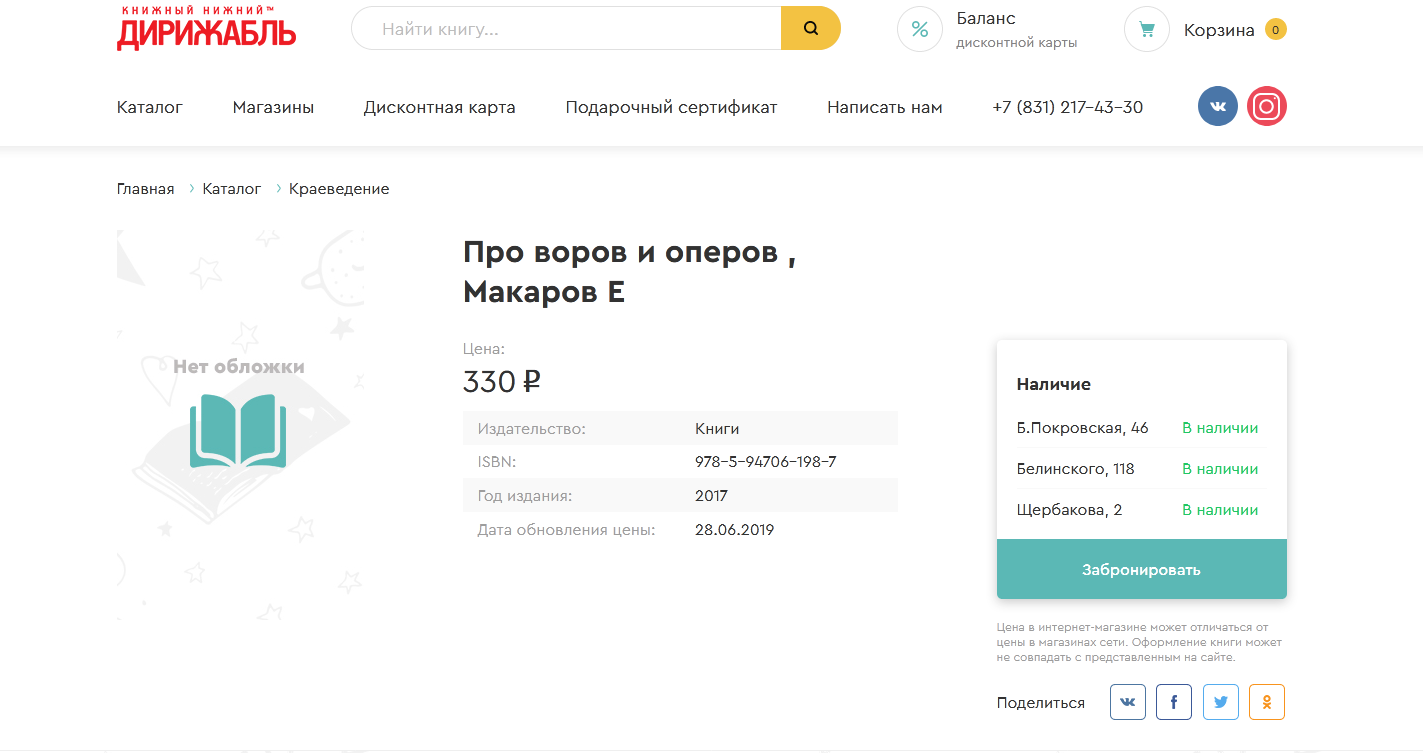Go to Главная via breadcrumb
The image size is (1423, 753).
[145, 189]
